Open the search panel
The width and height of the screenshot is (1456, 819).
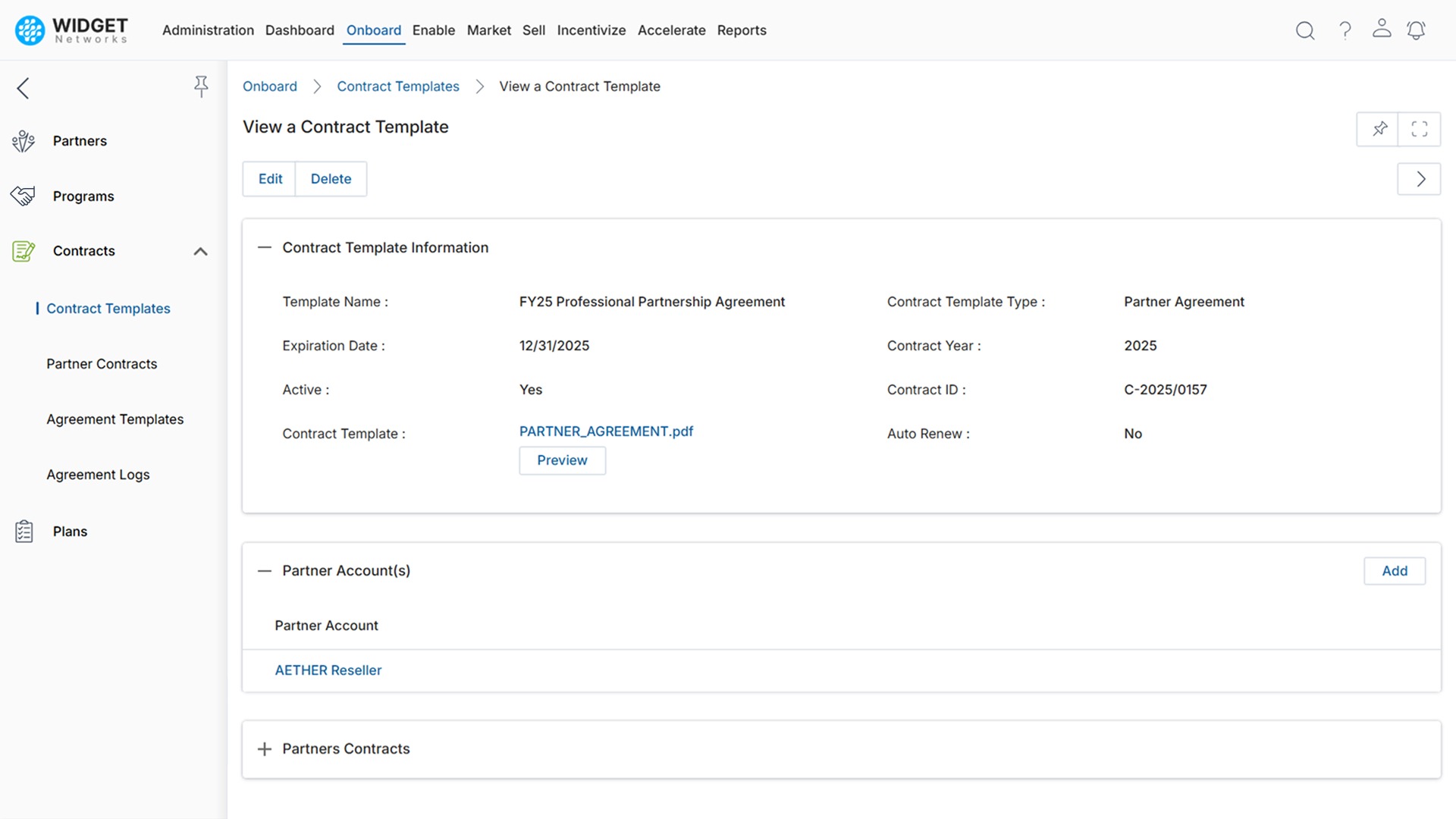coord(1305,30)
